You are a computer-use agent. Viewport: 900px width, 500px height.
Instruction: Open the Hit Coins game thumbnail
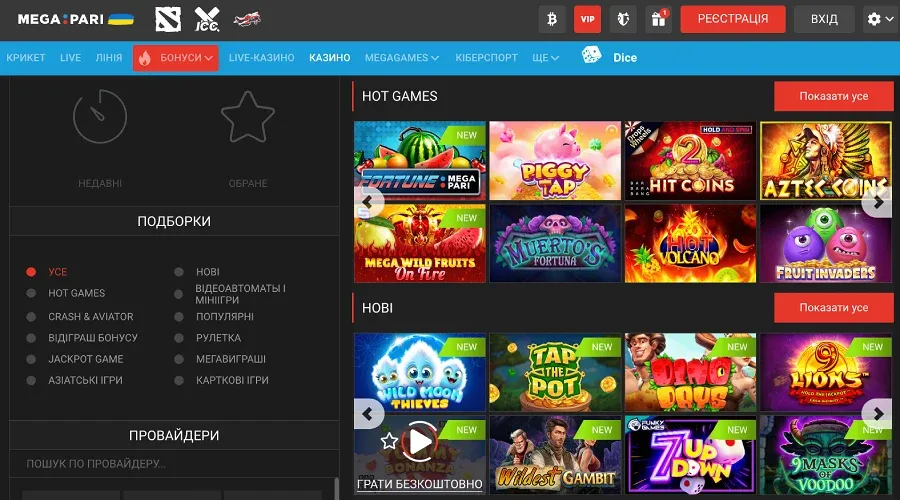(x=690, y=160)
